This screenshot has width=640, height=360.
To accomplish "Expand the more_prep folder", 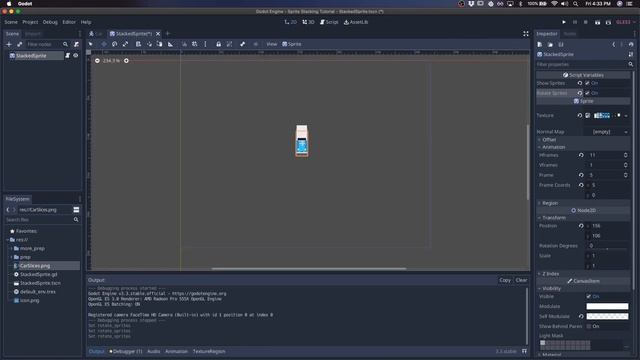I will 11,249.
